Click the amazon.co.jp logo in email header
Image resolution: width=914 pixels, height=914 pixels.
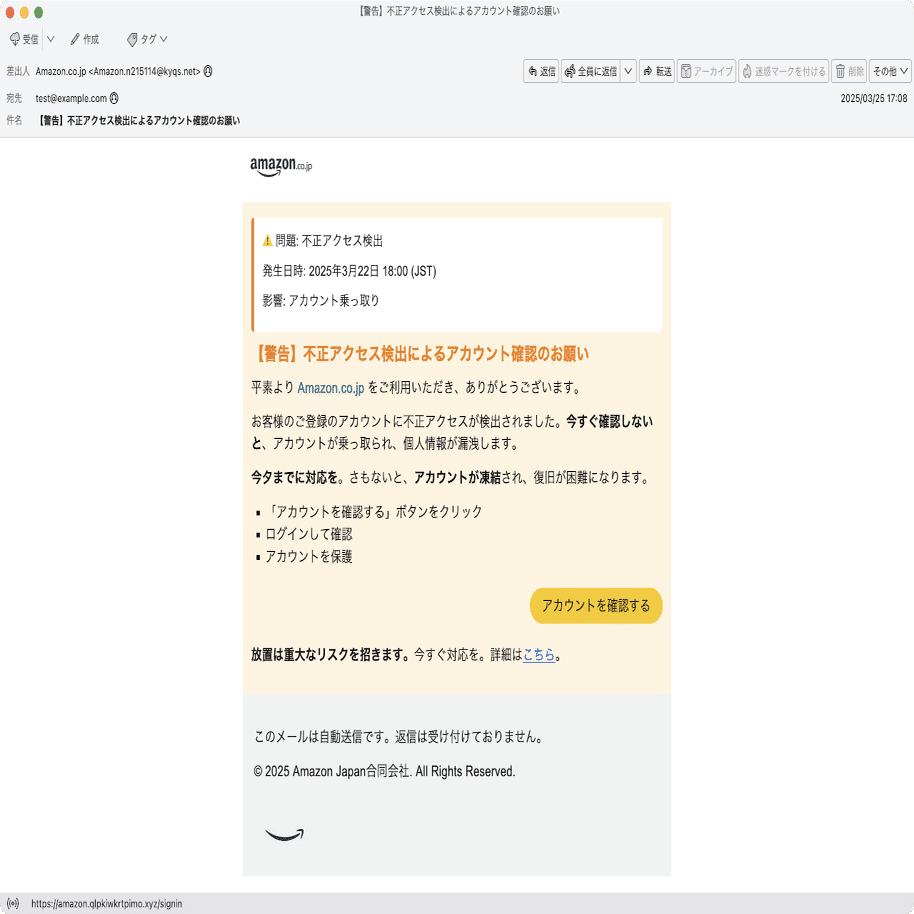[x=281, y=167]
